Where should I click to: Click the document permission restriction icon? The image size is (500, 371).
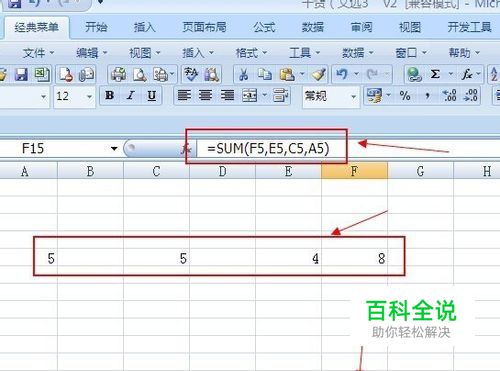(66, 74)
